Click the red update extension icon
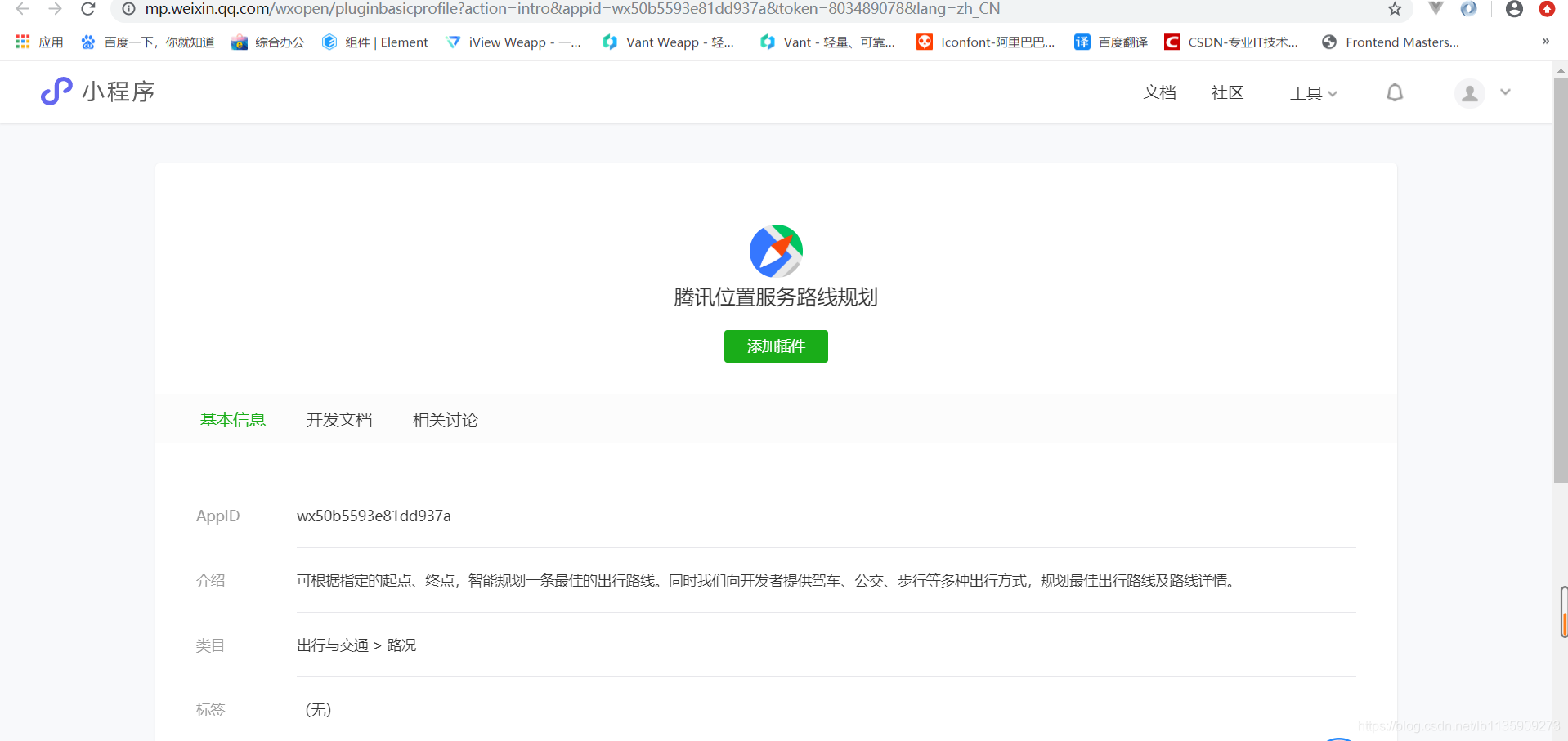The image size is (1568, 741). point(1547,9)
